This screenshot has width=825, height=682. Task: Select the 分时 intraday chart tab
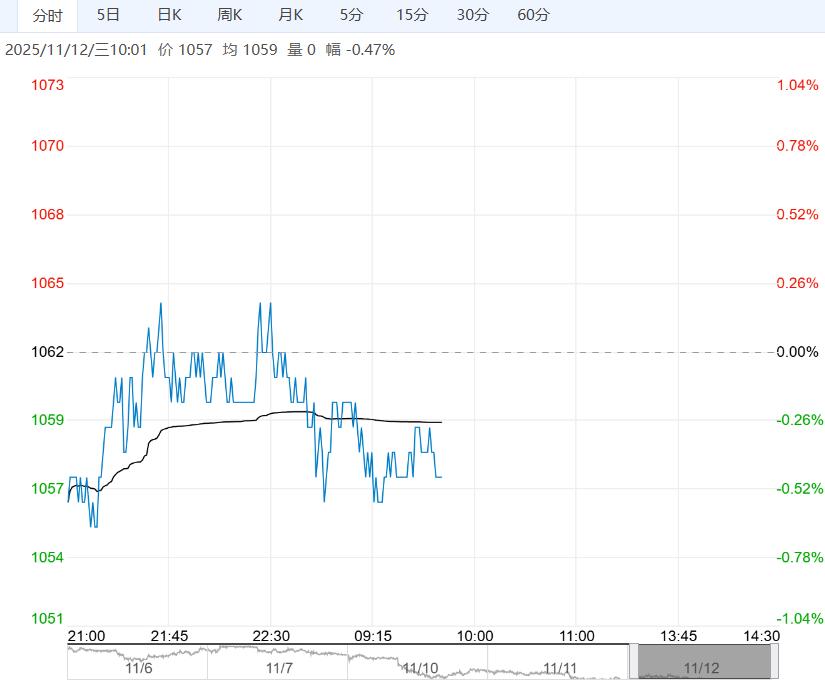pos(47,15)
